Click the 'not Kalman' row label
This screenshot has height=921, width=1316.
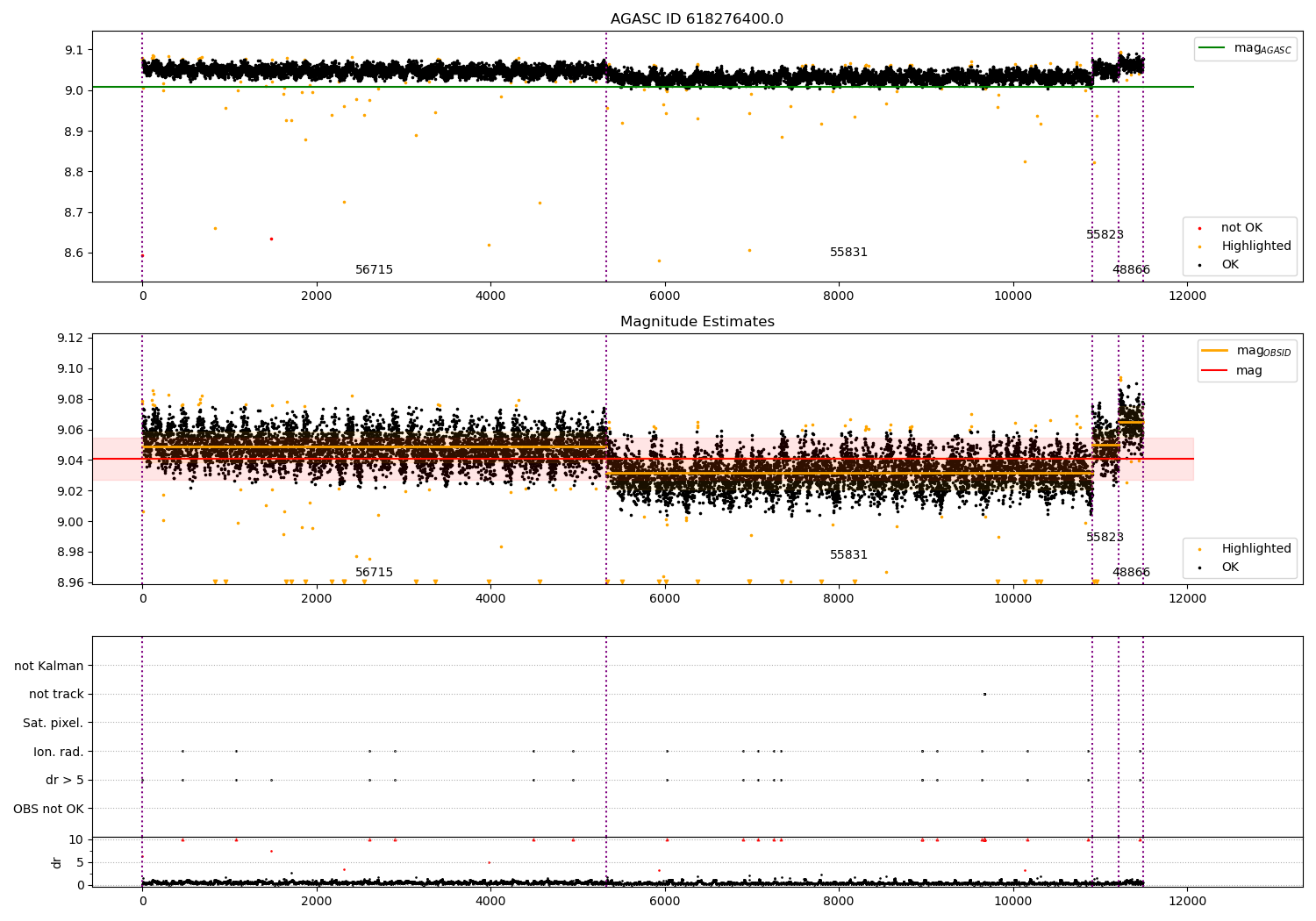[49, 666]
